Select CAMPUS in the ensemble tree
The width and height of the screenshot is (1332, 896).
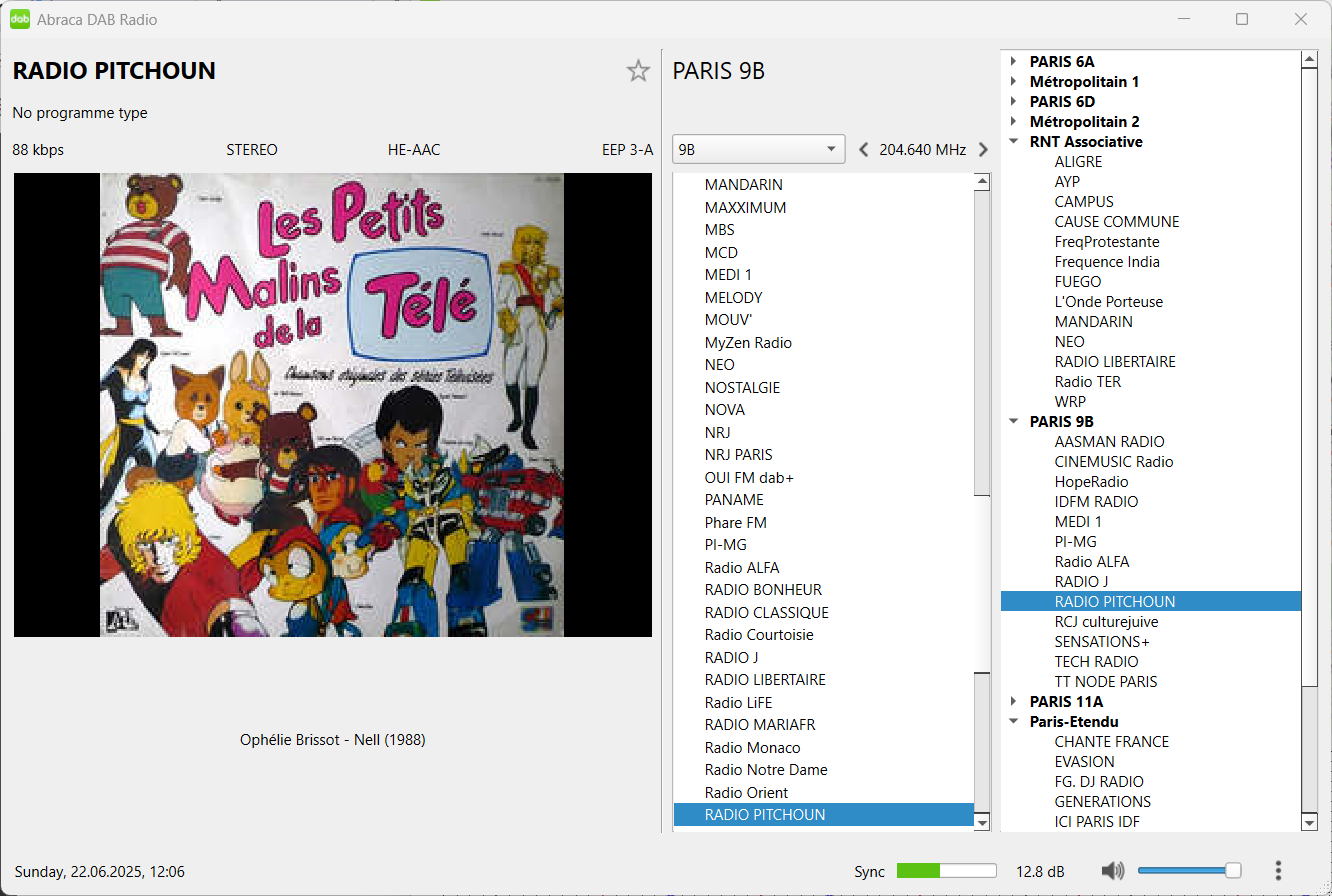1084,202
